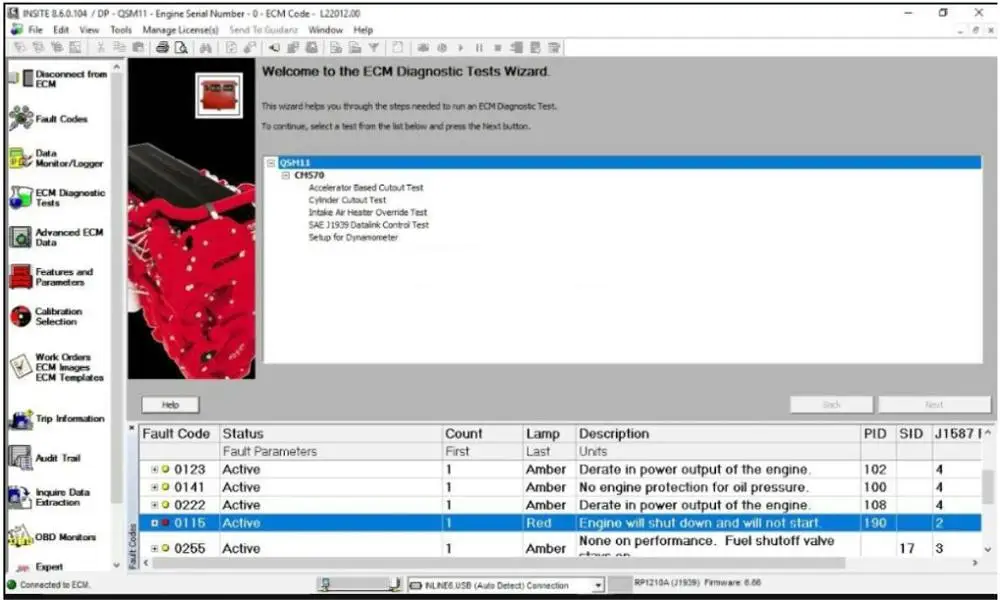Click the Play arrow toolbar icon
The height and width of the screenshot is (600, 1000).
pos(460,48)
